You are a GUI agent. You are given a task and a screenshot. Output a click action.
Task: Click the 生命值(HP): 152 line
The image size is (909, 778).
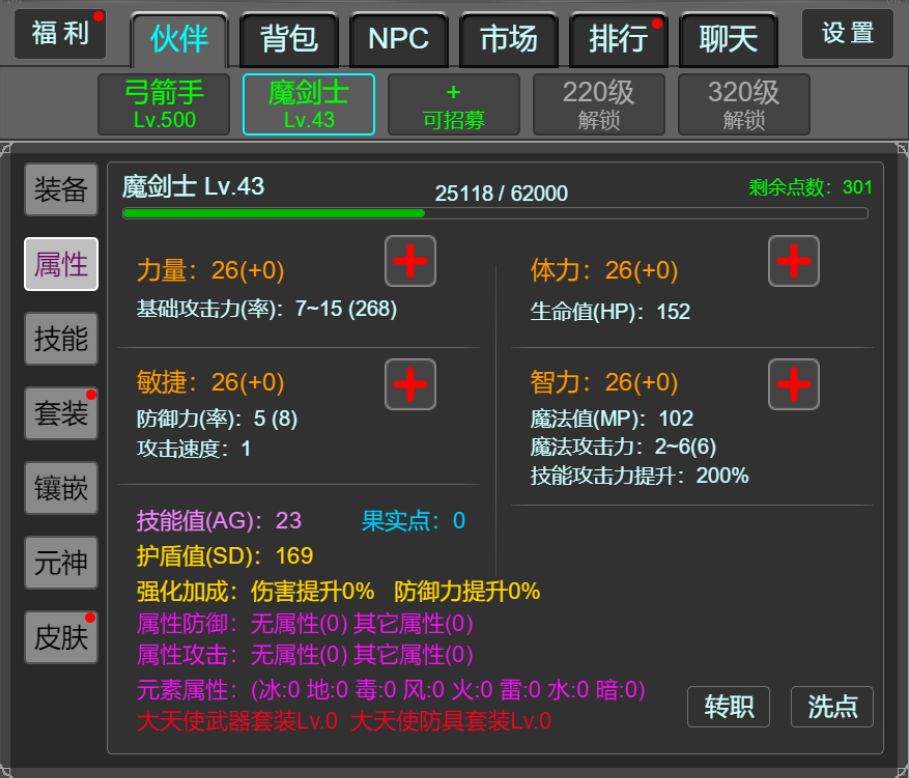click(610, 312)
